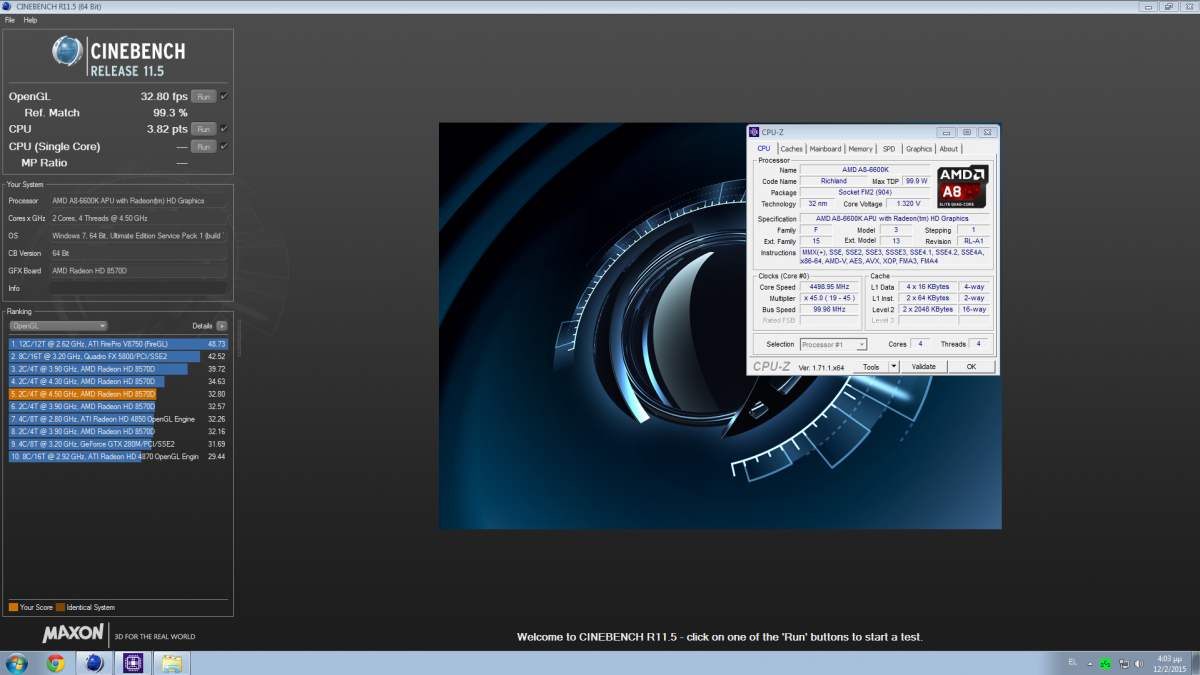Click the Multiplier value x 45.0
Screen dimensions: 1200x675
tap(829, 298)
